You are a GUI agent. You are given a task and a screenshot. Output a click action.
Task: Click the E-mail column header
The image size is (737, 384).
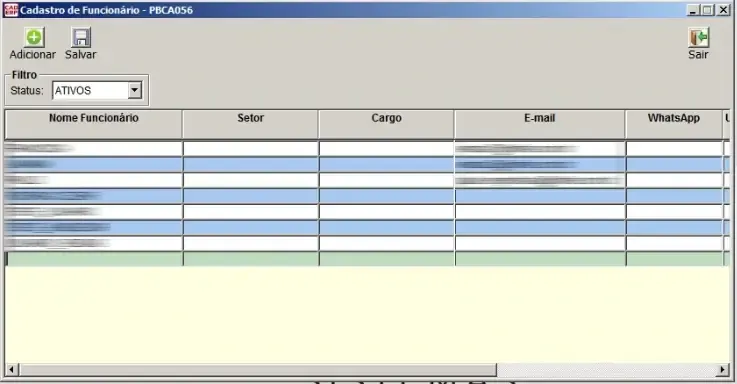540,125
